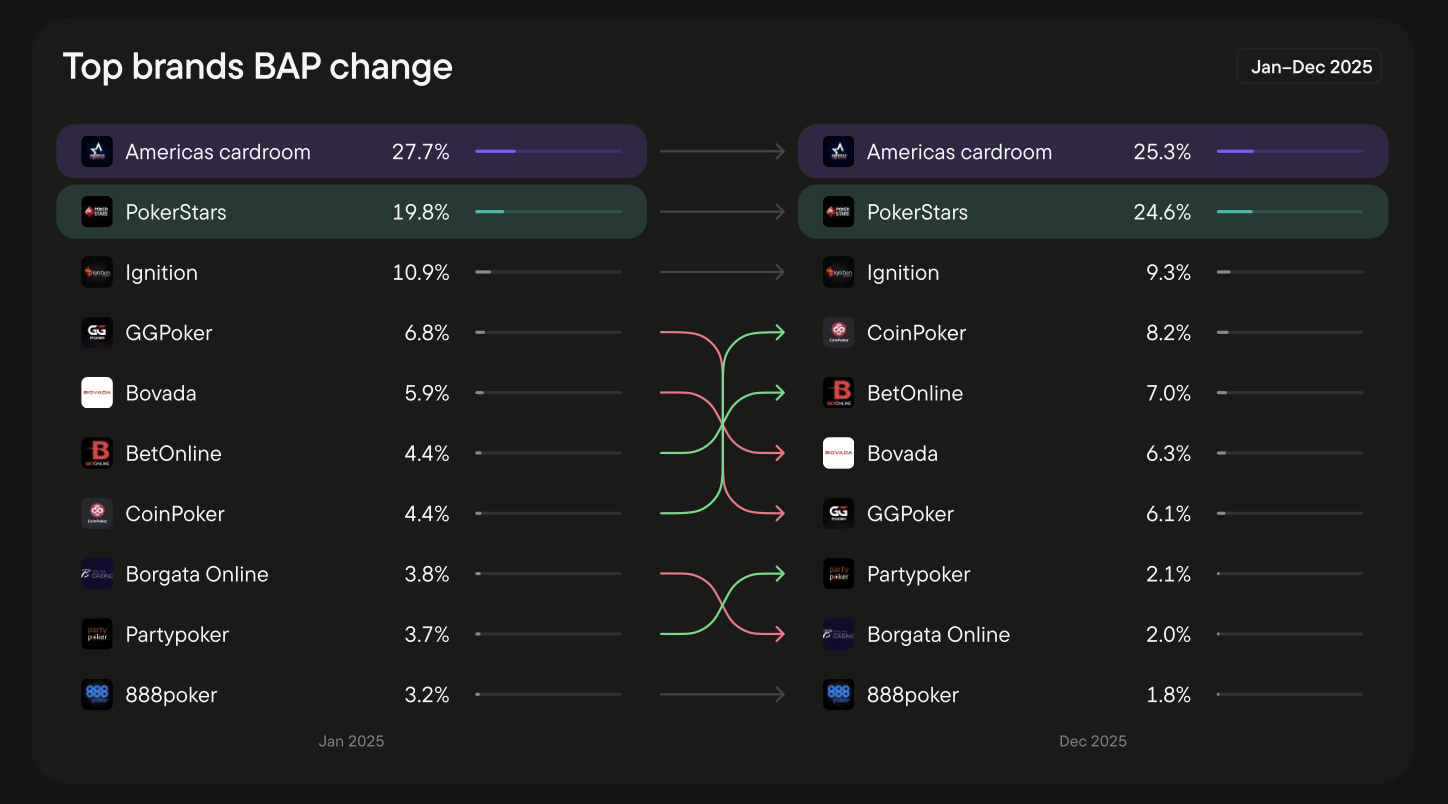
Task: Click the Borgata Online logo in Dec column
Action: pyautogui.click(x=838, y=634)
